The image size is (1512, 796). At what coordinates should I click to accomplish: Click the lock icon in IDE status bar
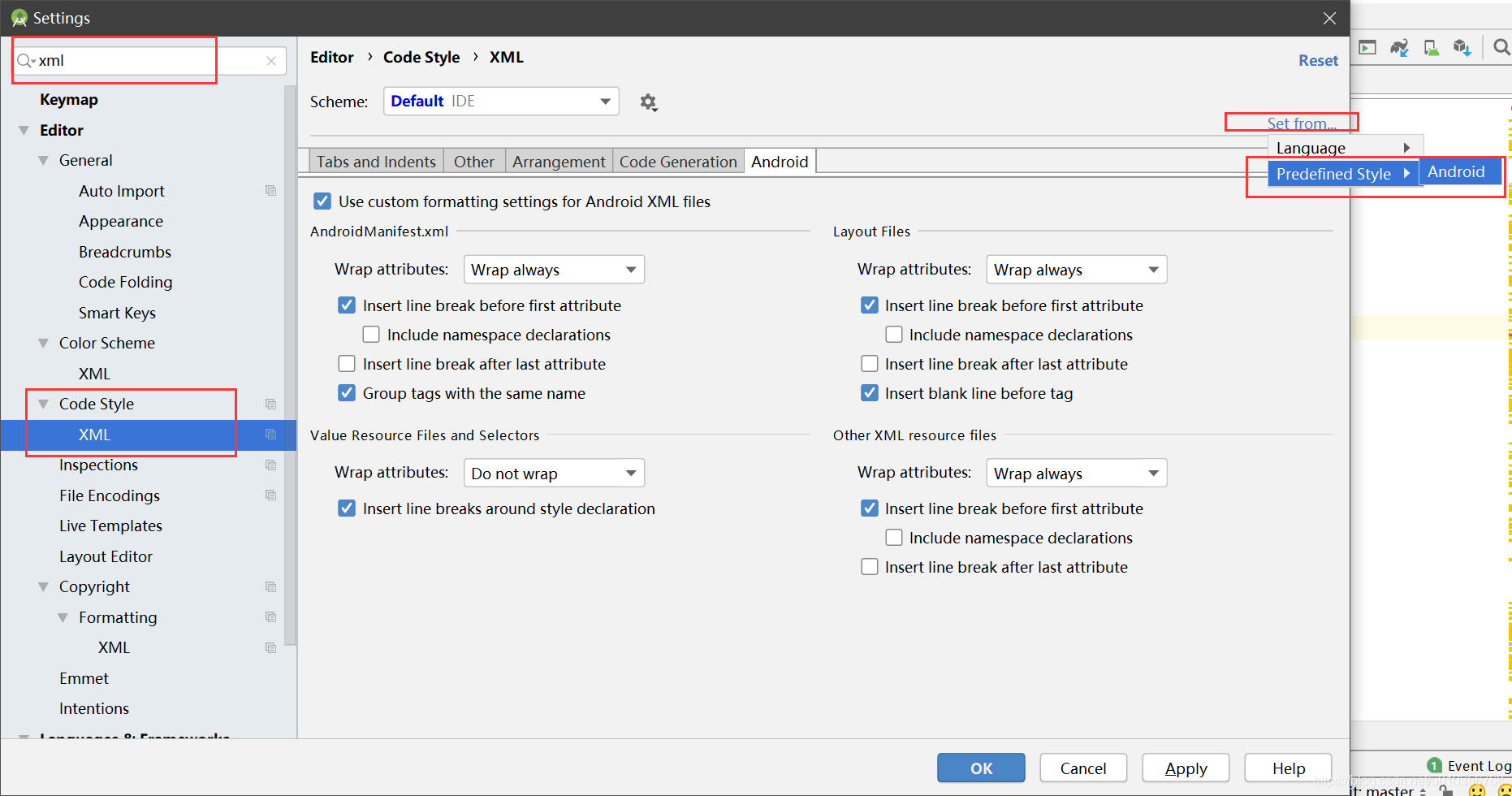1446,790
